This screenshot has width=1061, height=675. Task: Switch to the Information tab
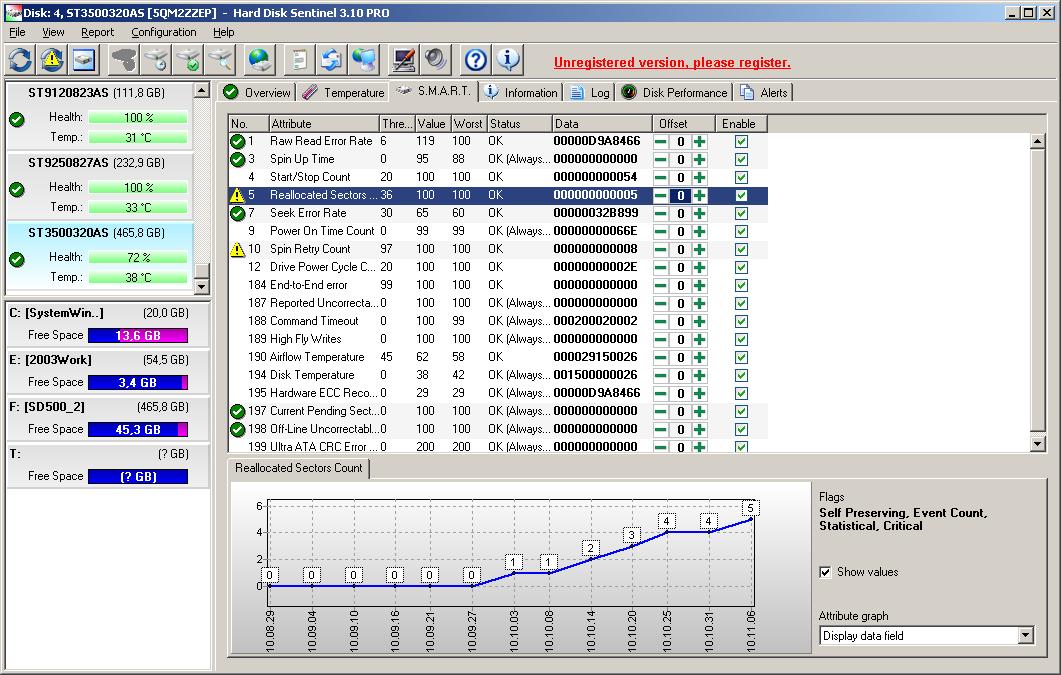[x=521, y=93]
